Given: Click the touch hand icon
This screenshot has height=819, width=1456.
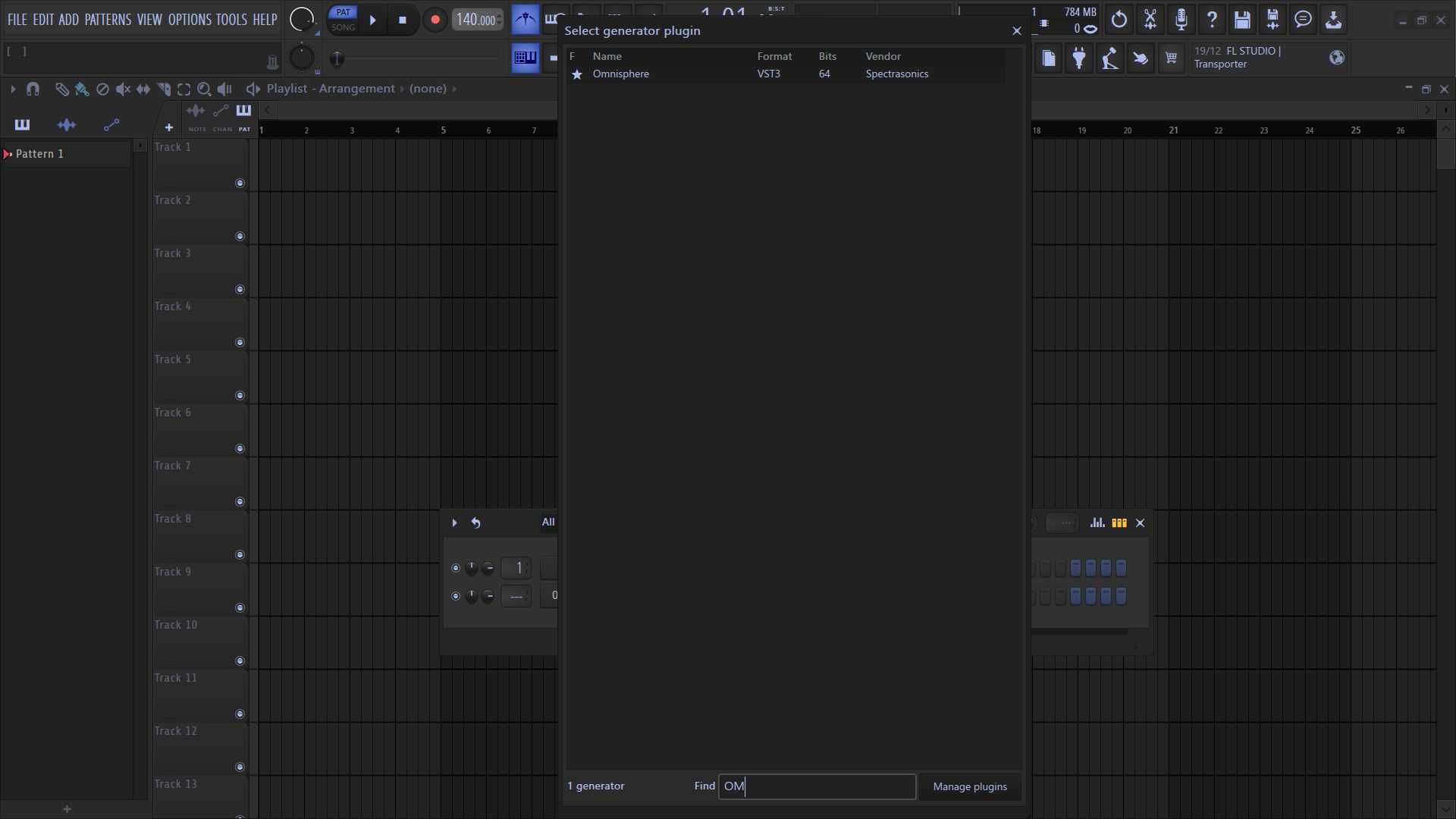Looking at the screenshot, I should coord(1140,58).
